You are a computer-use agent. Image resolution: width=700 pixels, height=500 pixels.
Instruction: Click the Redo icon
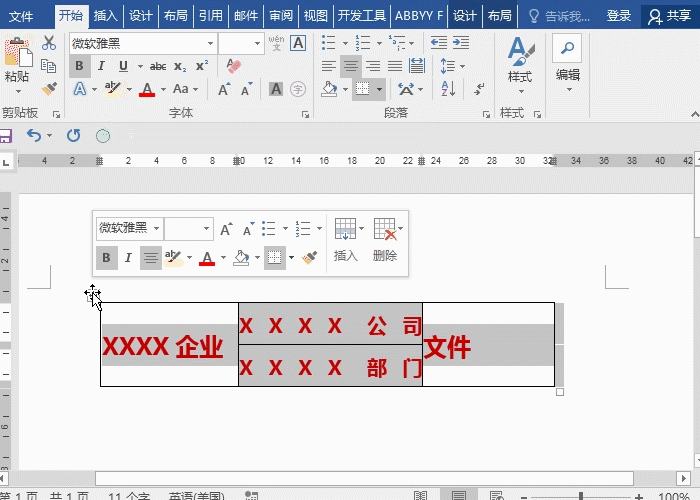(x=74, y=135)
